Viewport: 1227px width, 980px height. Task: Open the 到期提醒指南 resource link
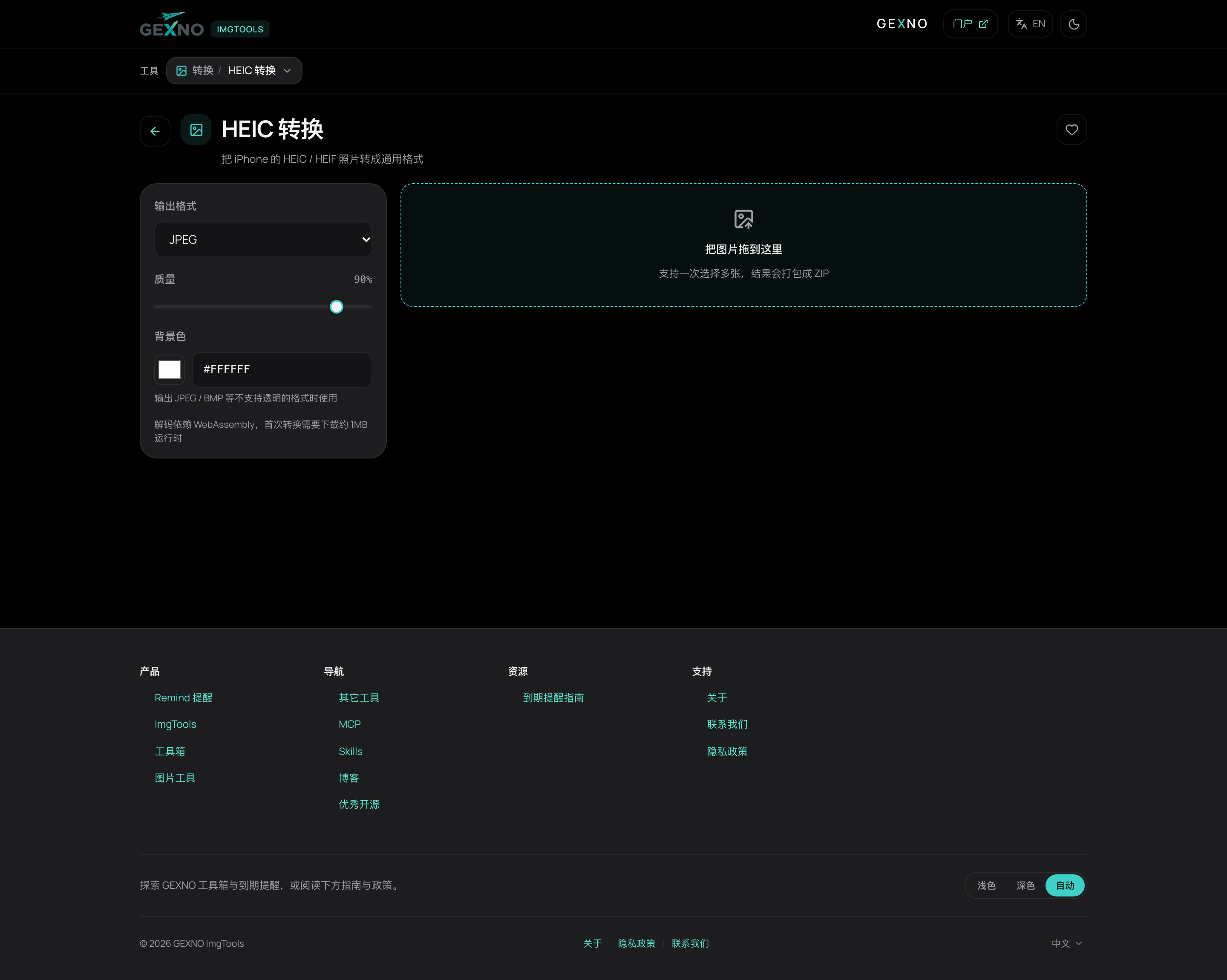(553, 698)
